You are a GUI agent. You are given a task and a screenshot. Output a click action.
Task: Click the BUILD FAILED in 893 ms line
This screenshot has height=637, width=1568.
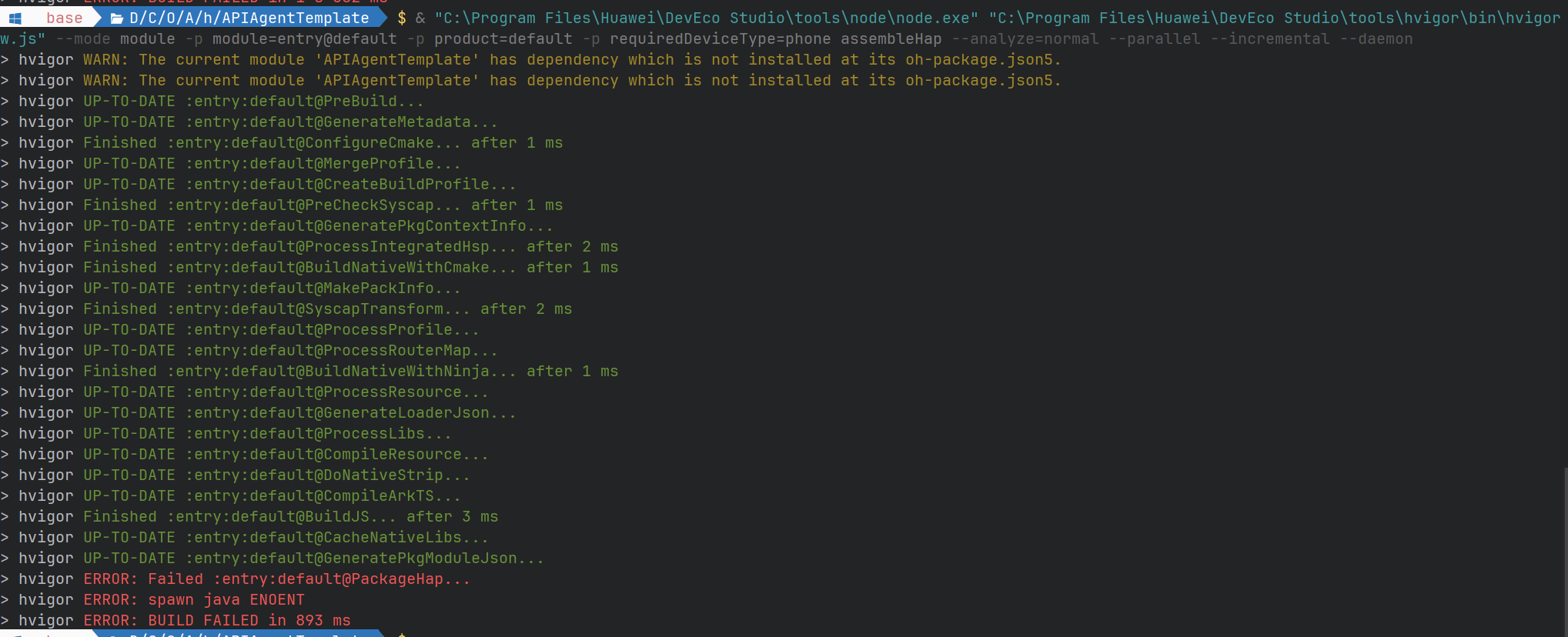pyautogui.click(x=176, y=620)
